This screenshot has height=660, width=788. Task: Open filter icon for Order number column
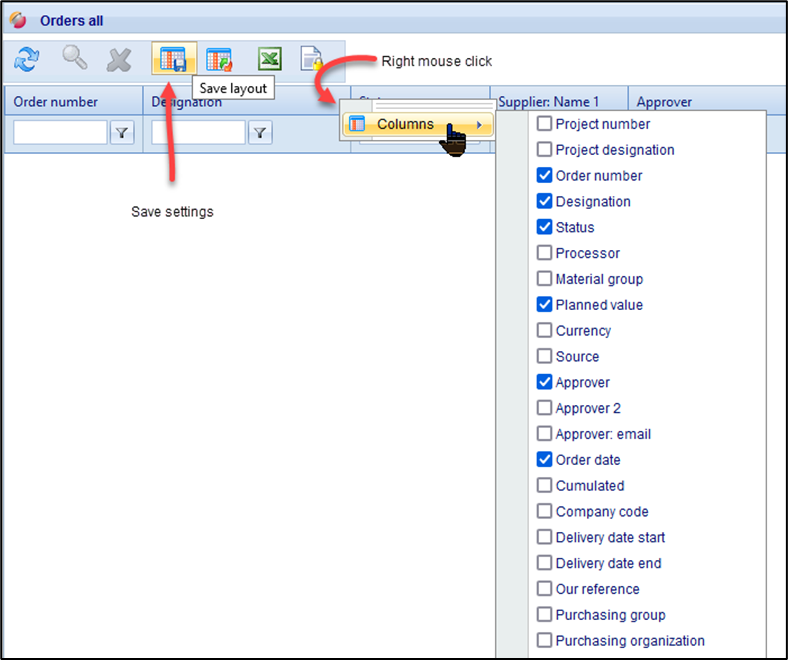coord(122,132)
